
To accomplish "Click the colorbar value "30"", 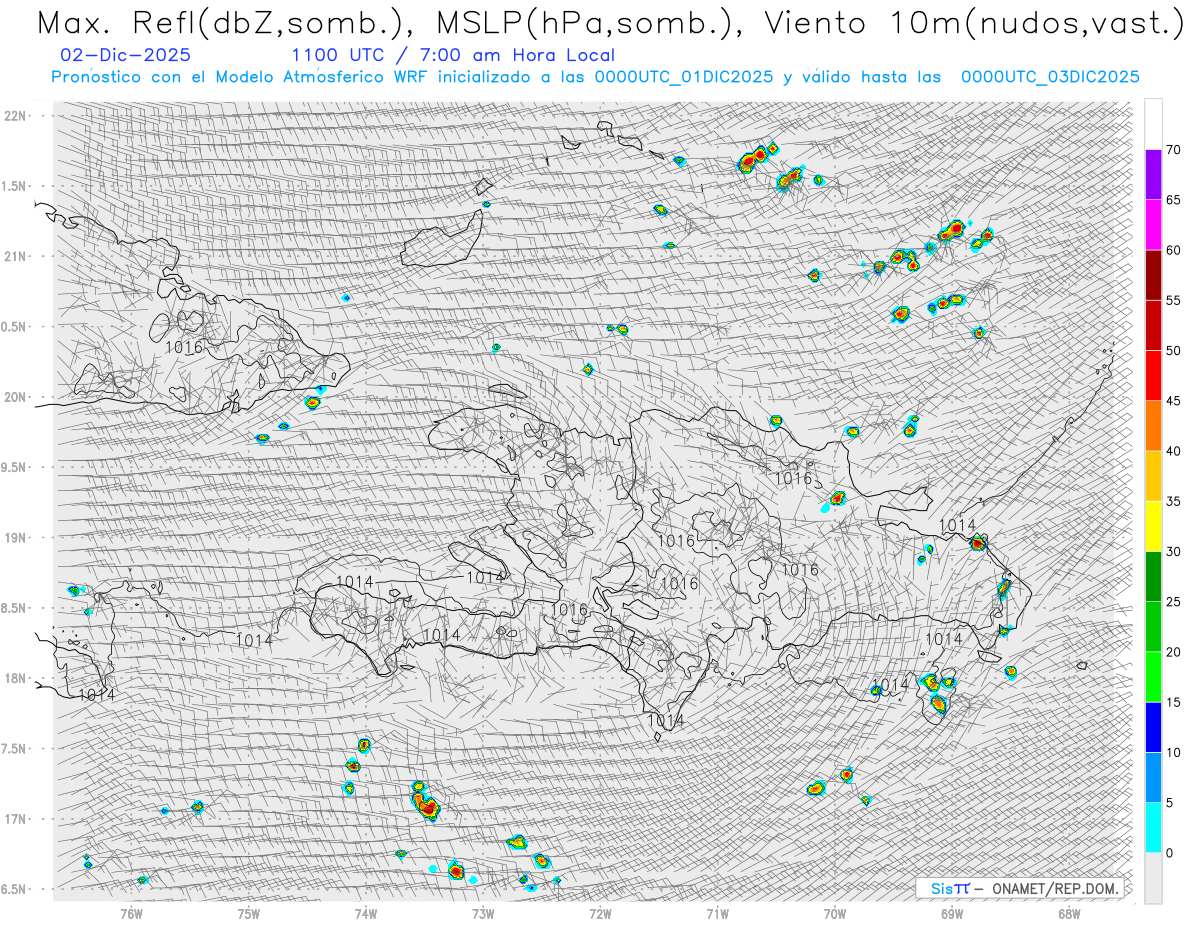I will (x=1174, y=552).
